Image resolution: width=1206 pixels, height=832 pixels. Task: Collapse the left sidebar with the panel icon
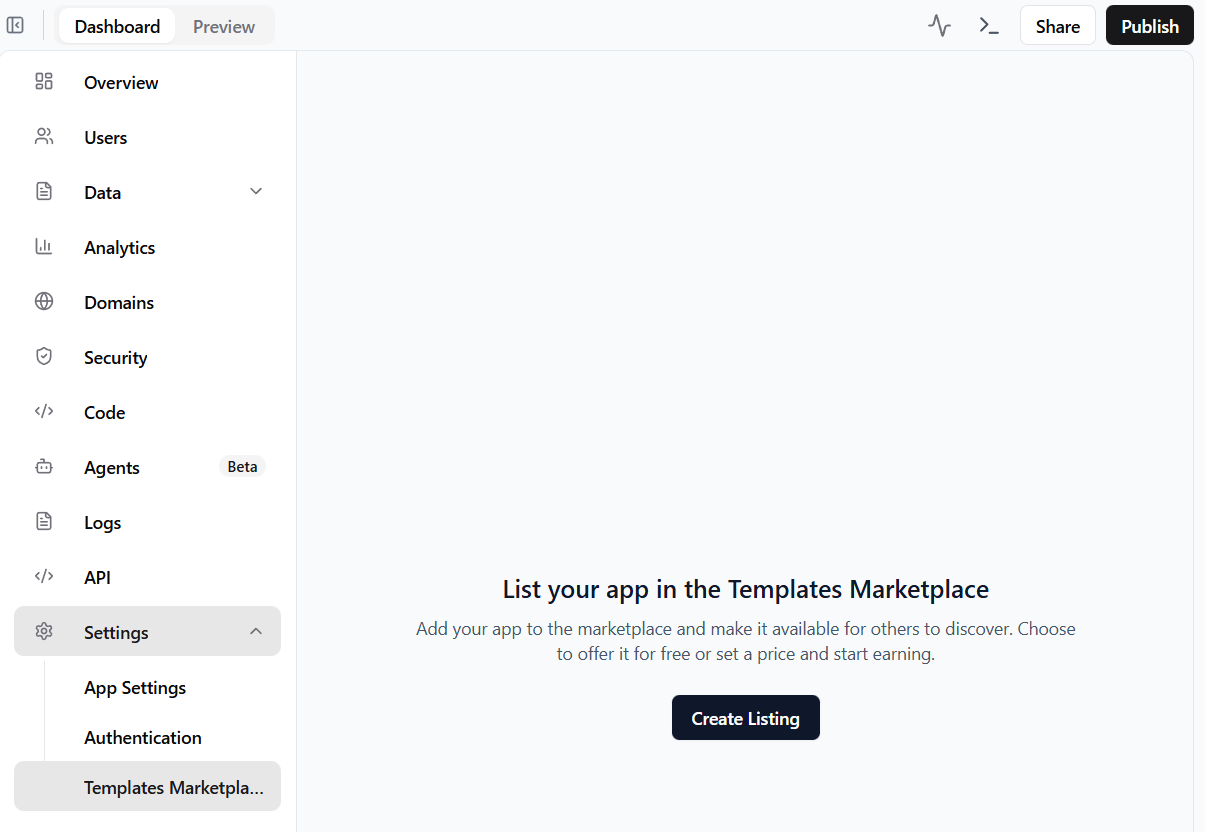point(15,24)
